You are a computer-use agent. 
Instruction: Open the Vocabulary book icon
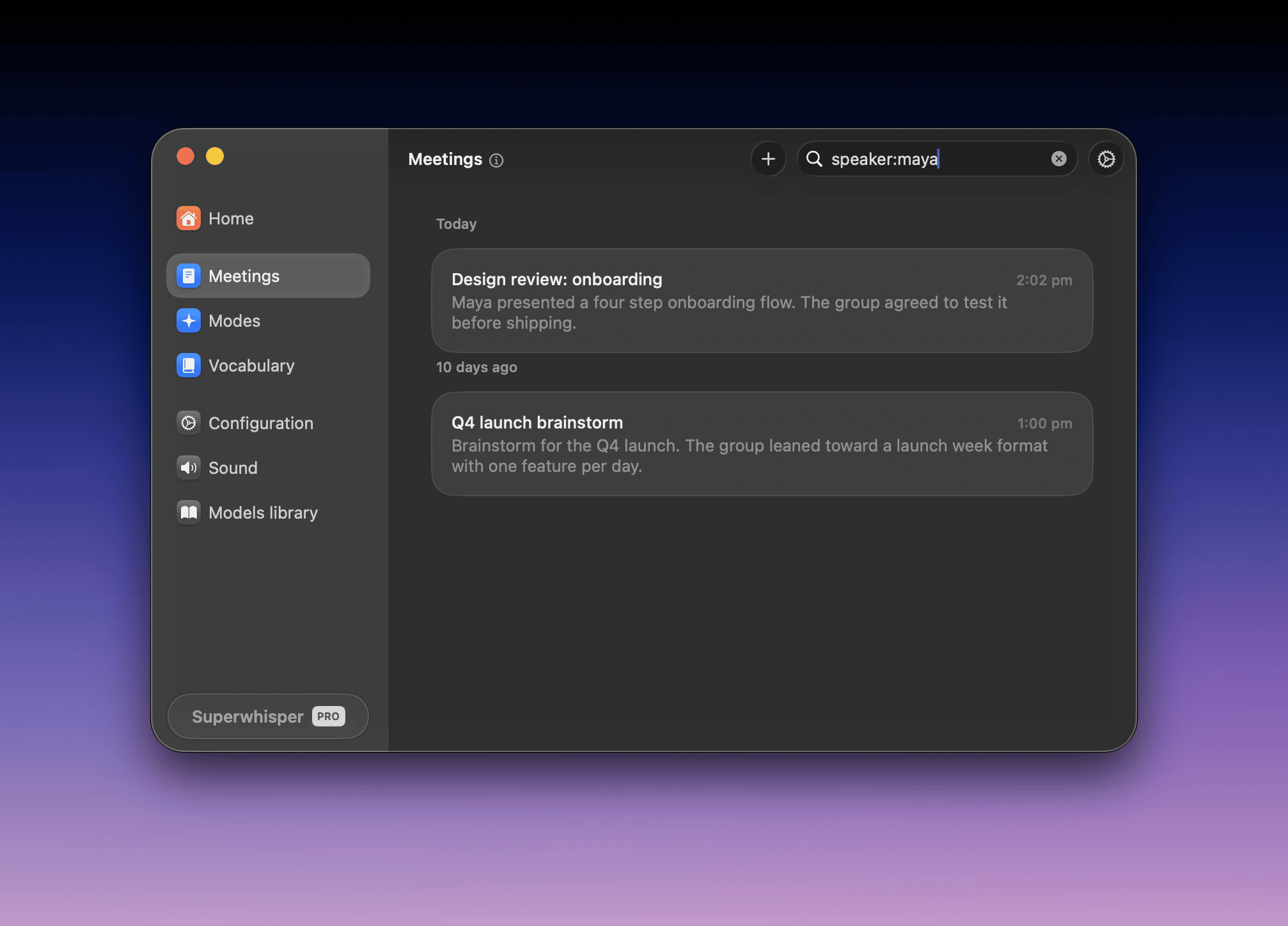coord(189,365)
